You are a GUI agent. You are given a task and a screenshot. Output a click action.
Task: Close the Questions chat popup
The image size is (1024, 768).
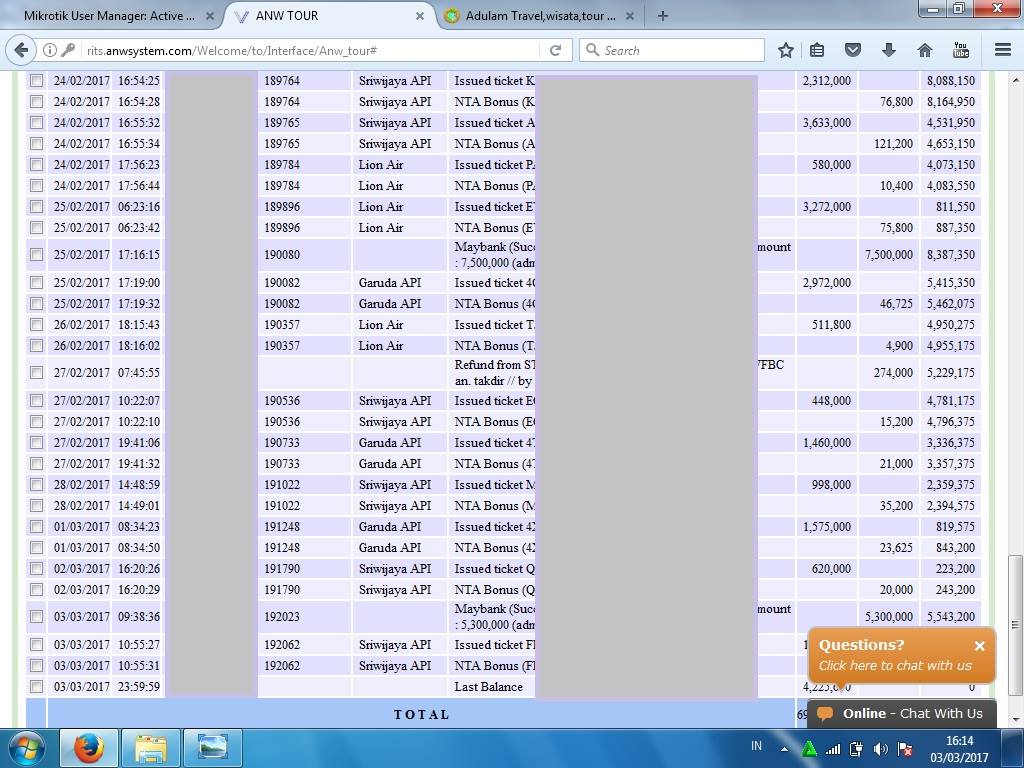[x=980, y=646]
